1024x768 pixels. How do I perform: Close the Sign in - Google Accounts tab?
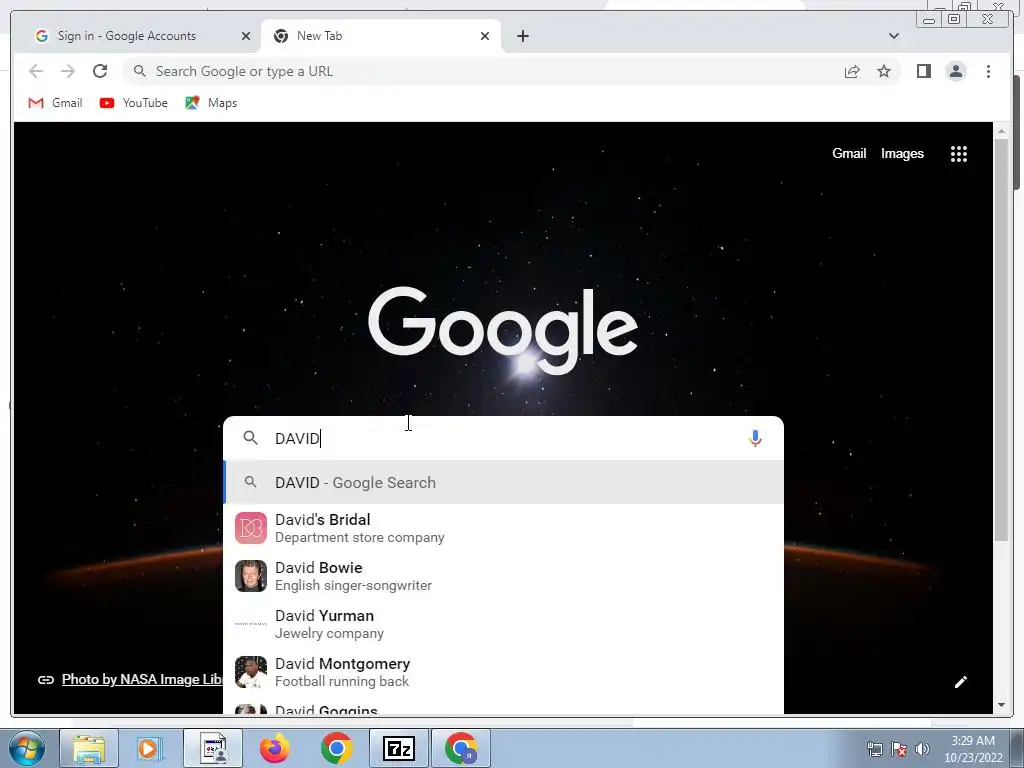coord(246,36)
